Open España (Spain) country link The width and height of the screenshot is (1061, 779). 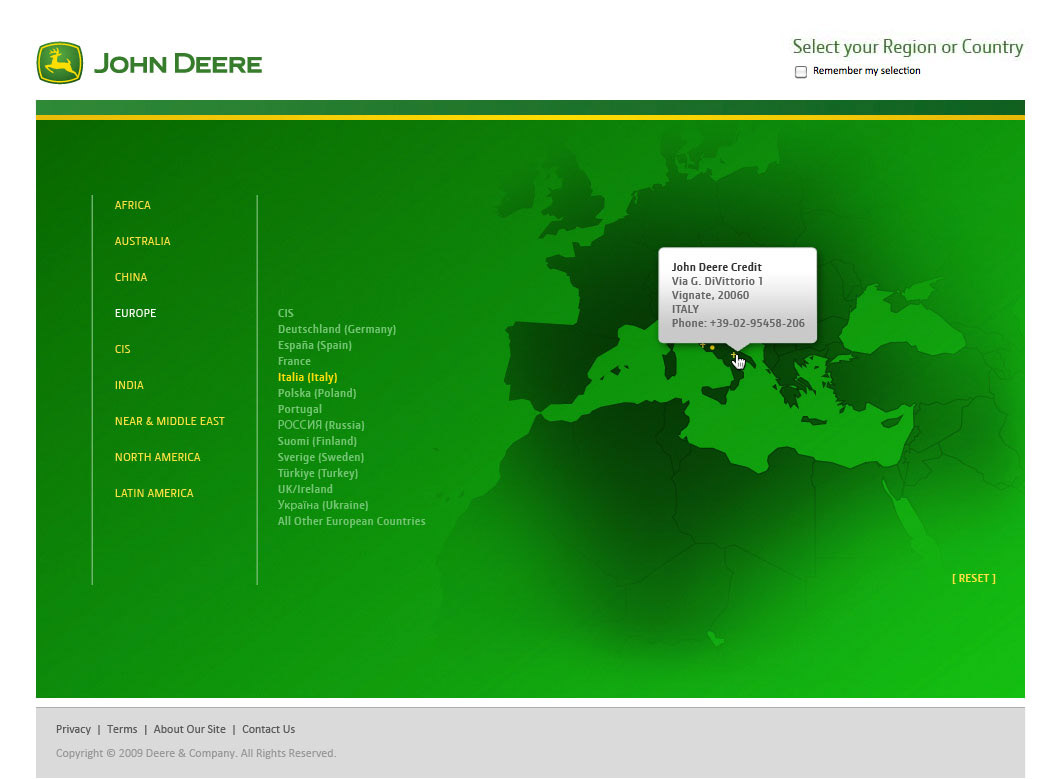point(315,345)
